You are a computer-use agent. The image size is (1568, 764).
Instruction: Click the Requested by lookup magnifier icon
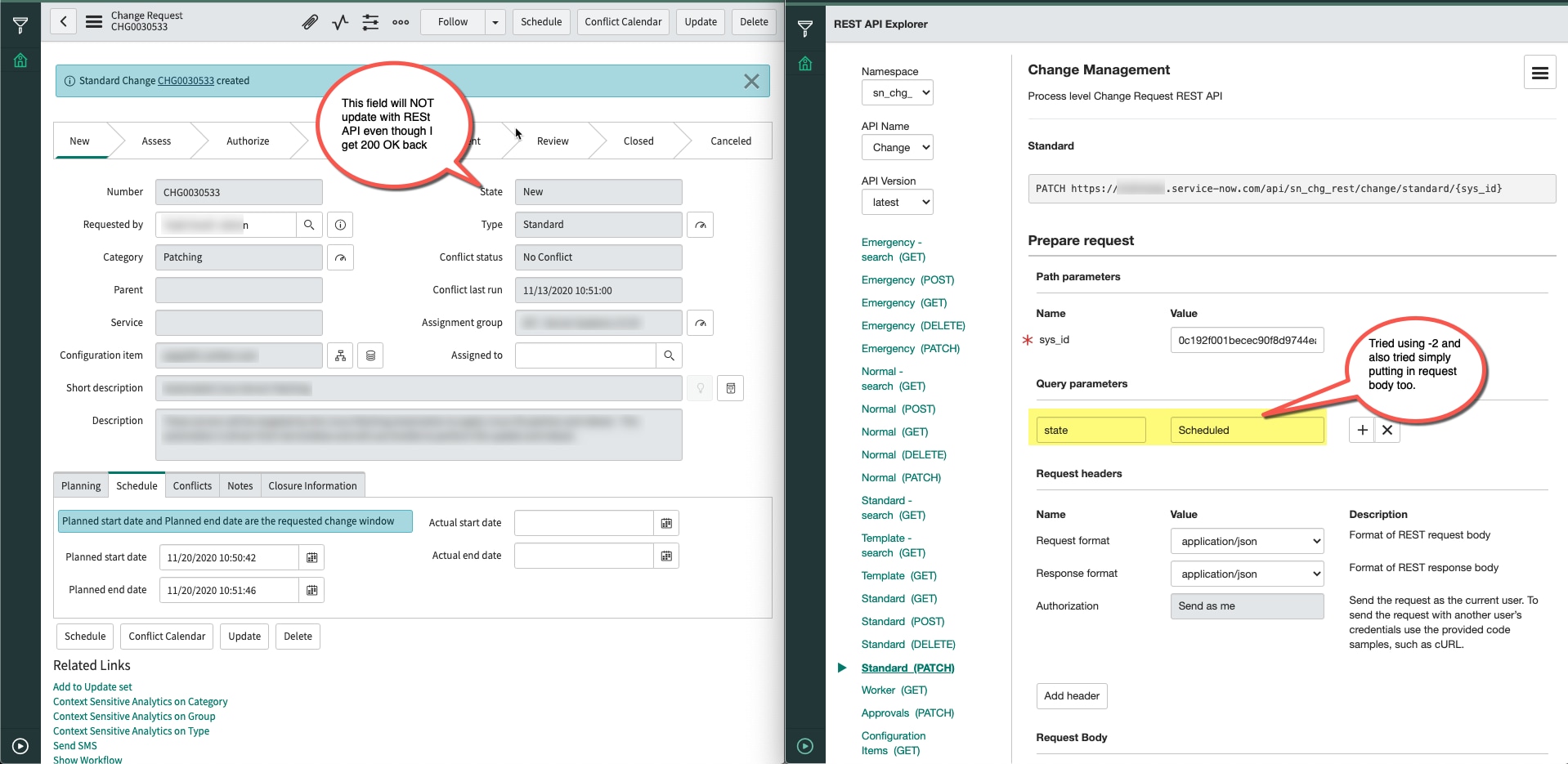click(309, 225)
